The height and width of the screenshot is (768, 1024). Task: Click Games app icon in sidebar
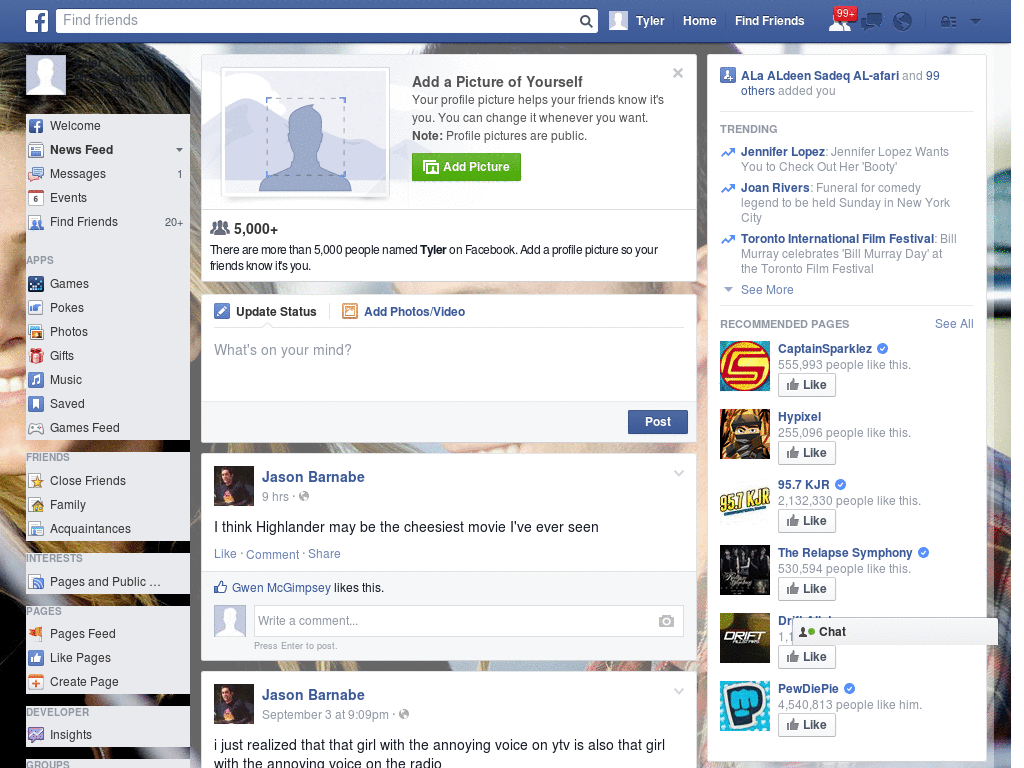(x=36, y=284)
